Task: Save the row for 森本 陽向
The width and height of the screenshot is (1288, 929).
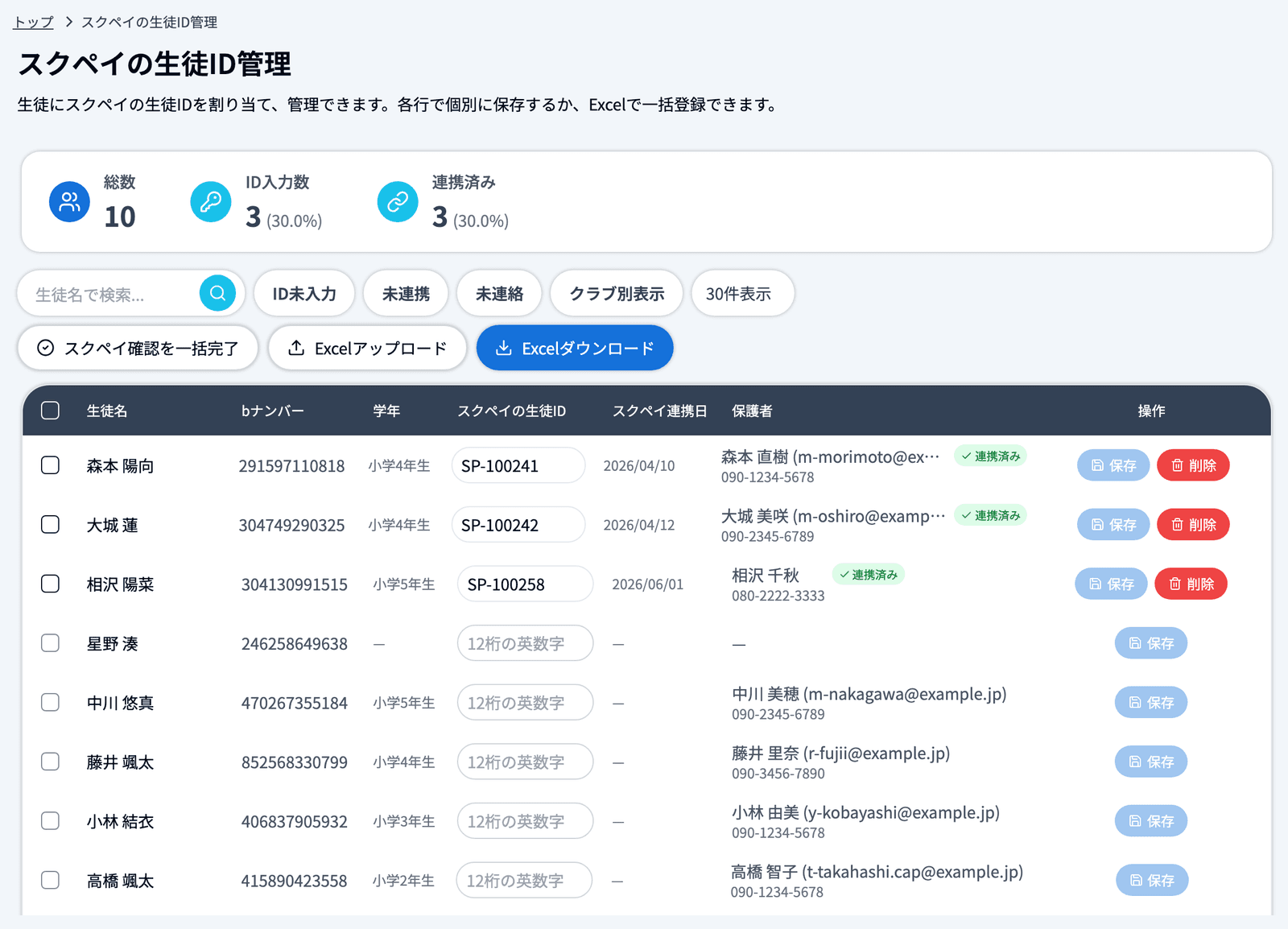Action: tap(1113, 465)
